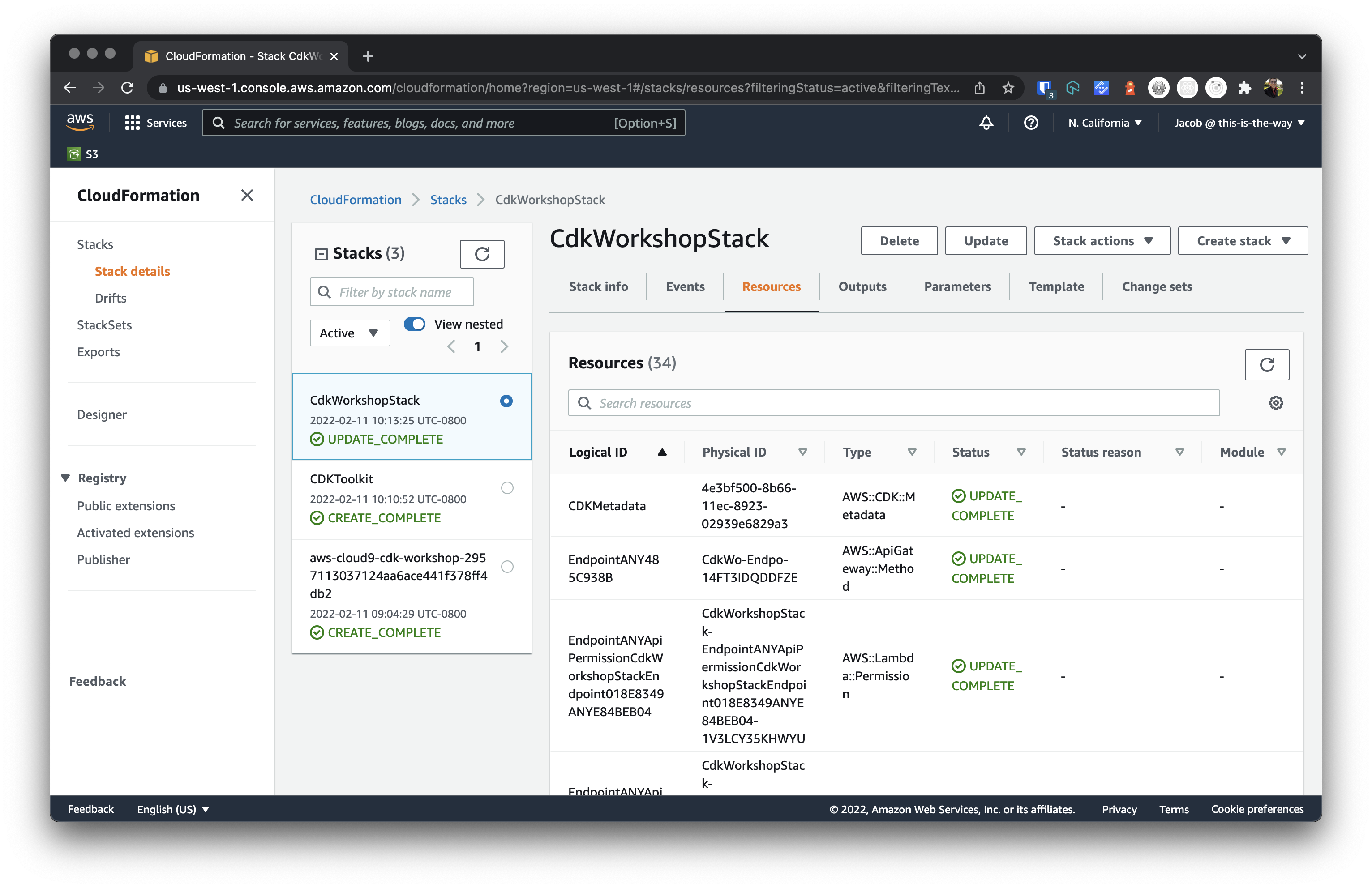This screenshot has height=888, width=1372.
Task: Click the Resources search filter icon
Action: 1275,402
